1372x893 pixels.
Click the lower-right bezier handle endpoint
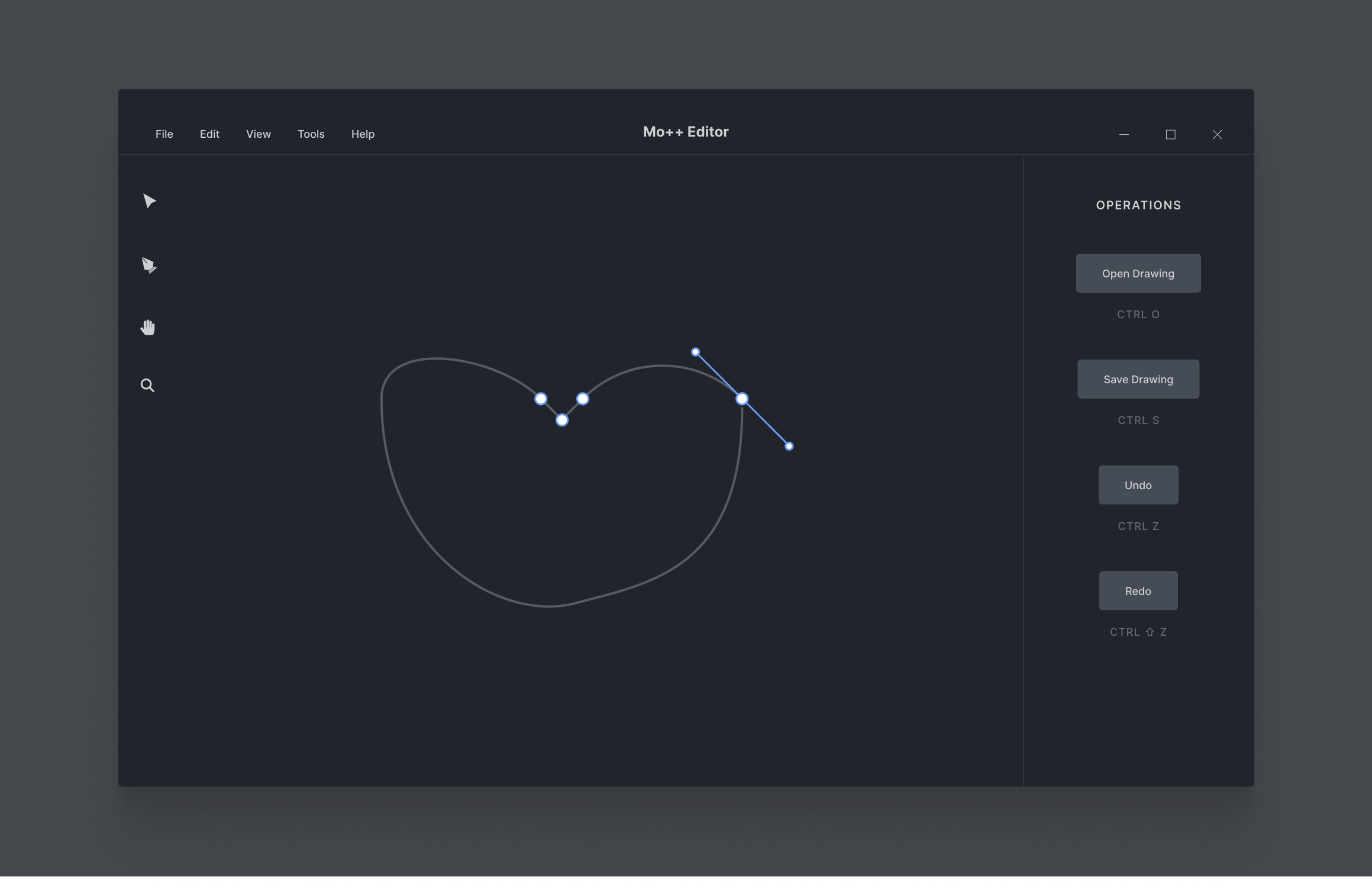(789, 446)
